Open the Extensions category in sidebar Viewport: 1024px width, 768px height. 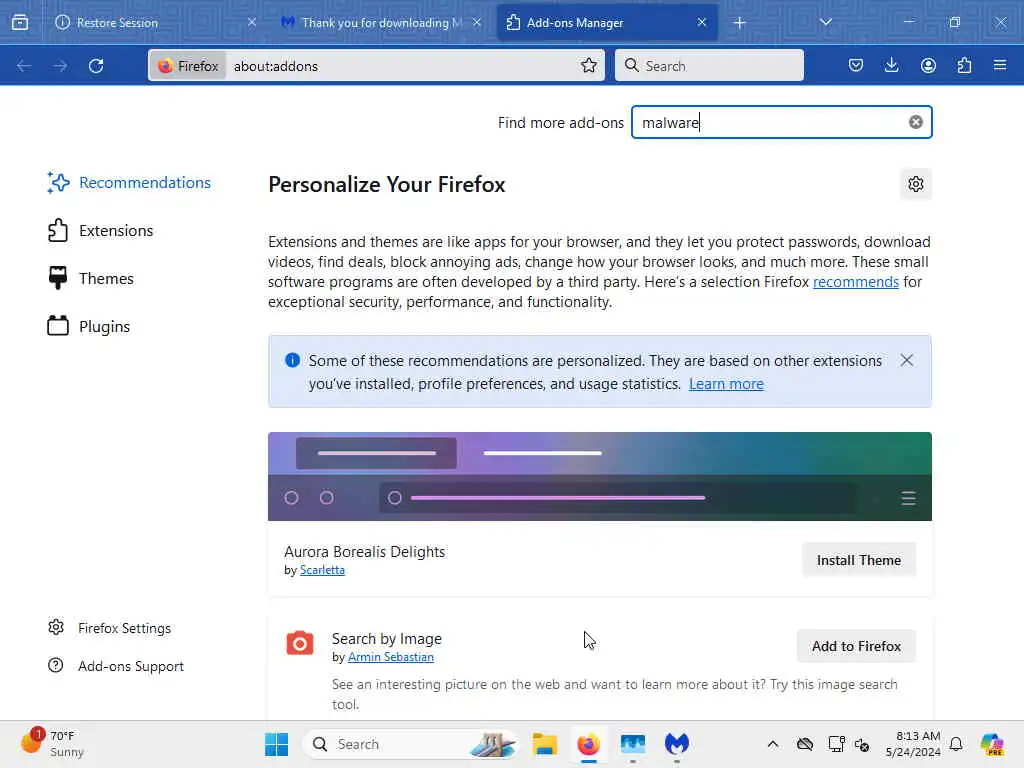(101, 231)
